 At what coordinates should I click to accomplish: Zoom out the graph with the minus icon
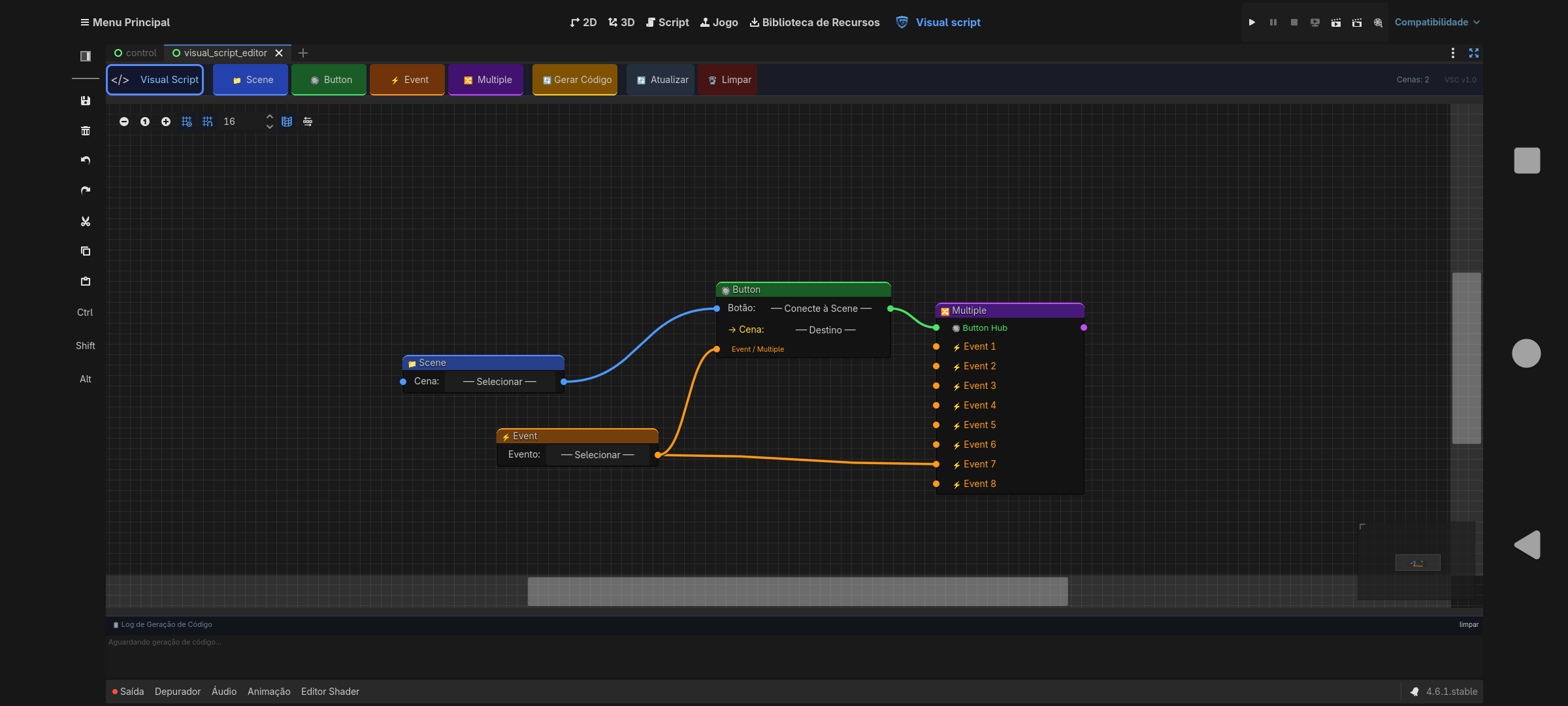[x=124, y=122]
